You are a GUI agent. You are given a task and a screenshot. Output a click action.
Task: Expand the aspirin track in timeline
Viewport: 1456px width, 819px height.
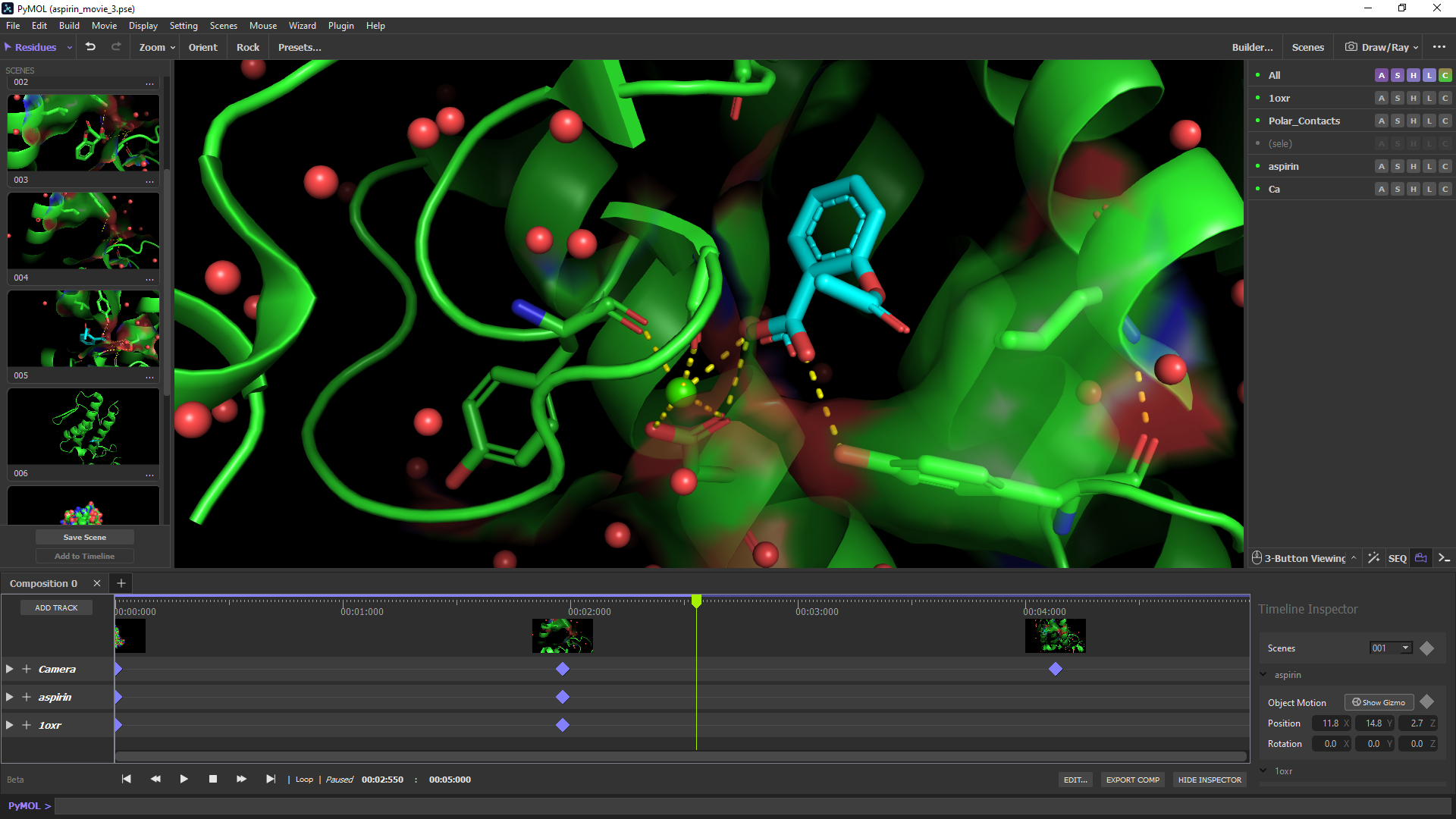[x=10, y=697]
